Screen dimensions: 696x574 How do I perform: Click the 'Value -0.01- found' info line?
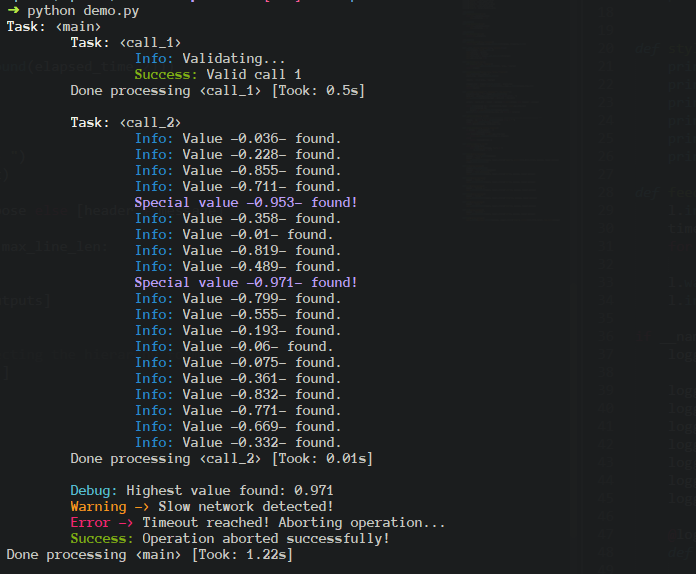pyautogui.click(x=234, y=234)
